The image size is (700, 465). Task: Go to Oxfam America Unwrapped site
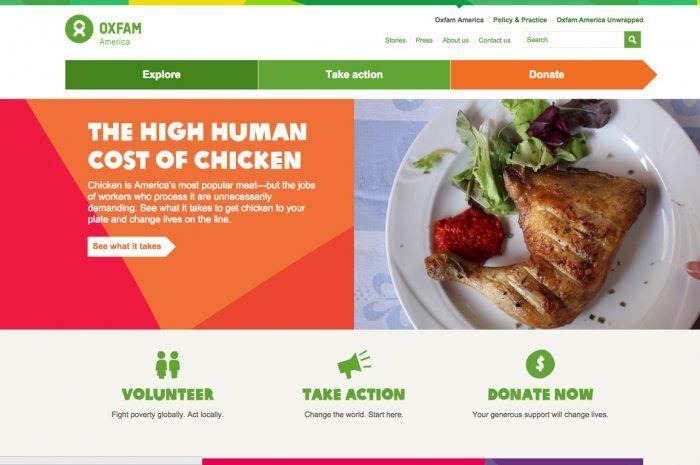click(x=600, y=20)
